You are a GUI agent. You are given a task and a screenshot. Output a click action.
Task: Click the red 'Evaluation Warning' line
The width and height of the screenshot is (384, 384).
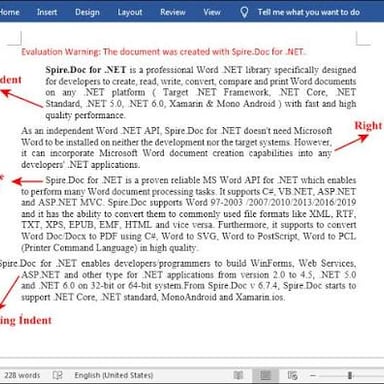[x=163, y=52]
